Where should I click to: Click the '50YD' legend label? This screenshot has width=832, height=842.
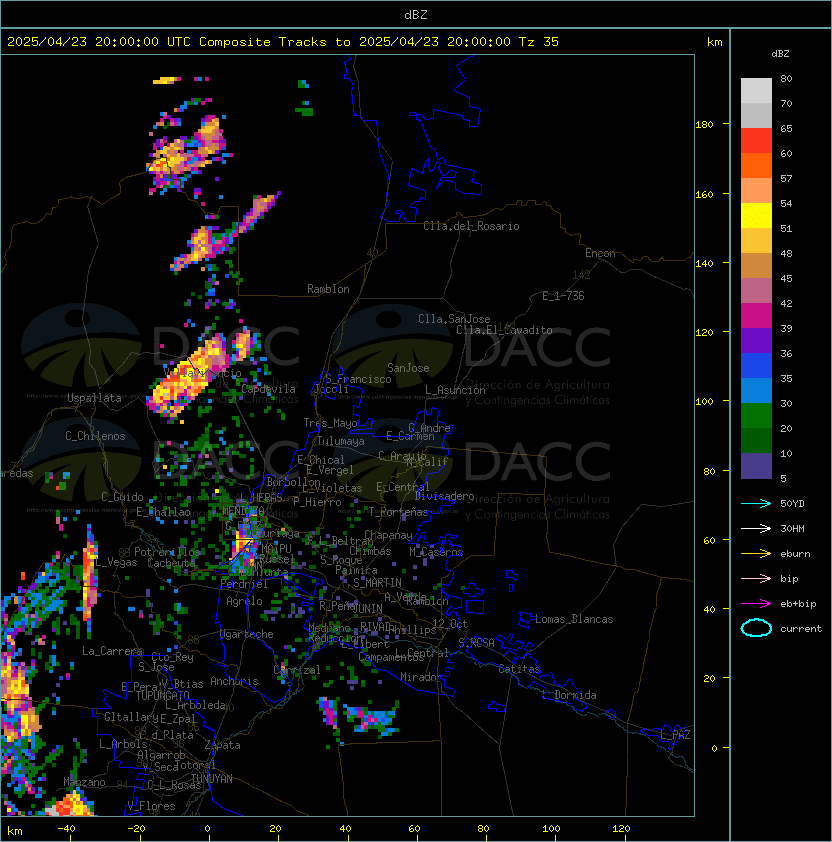click(x=792, y=504)
